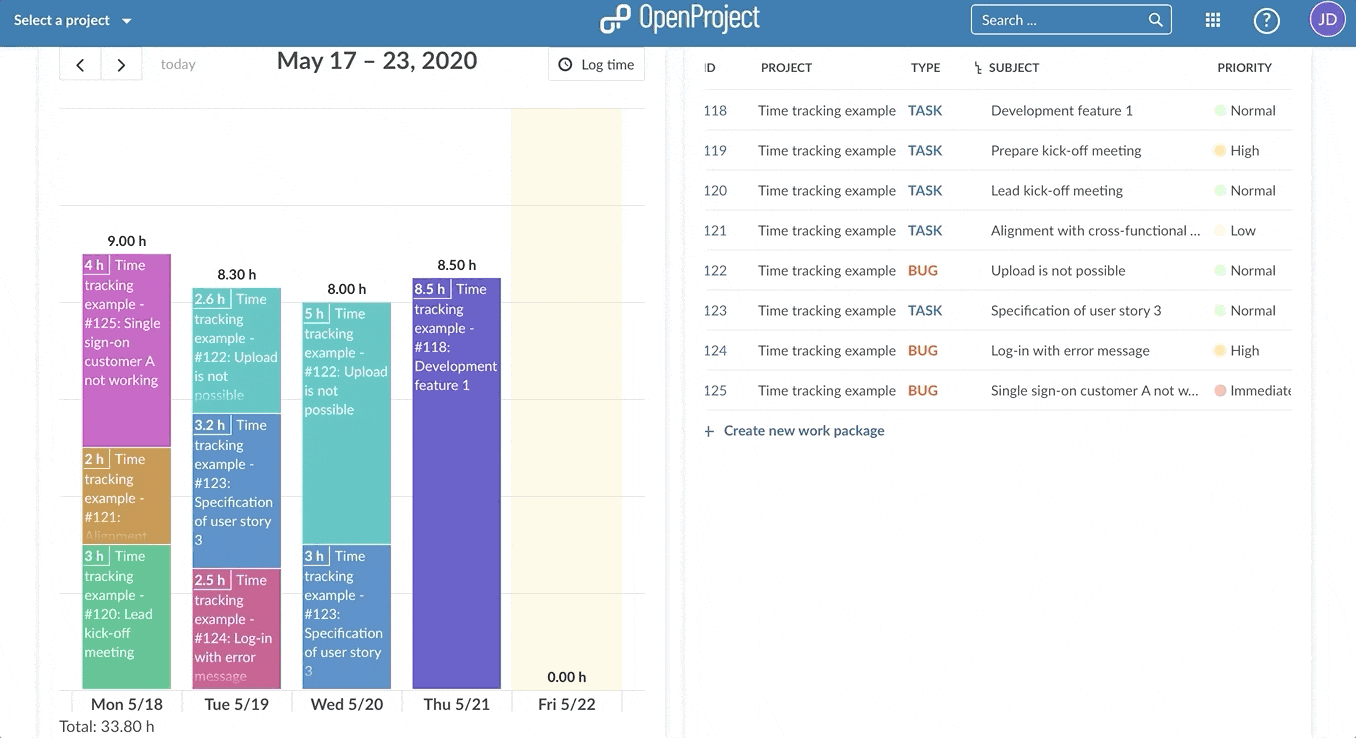1356x738 pixels.
Task: Go to next week arrow
Action: 121,65
